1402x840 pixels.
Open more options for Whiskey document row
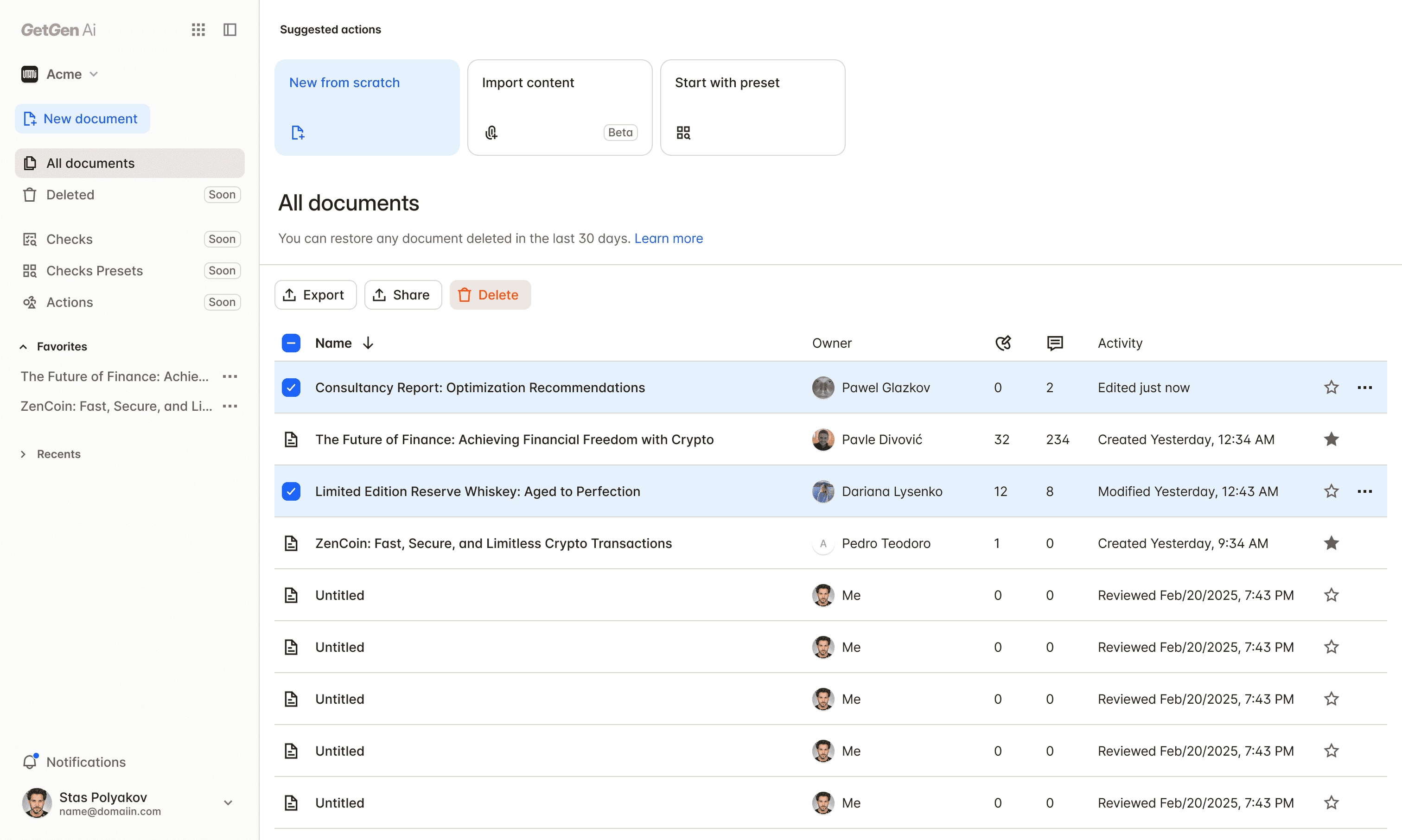click(x=1364, y=491)
